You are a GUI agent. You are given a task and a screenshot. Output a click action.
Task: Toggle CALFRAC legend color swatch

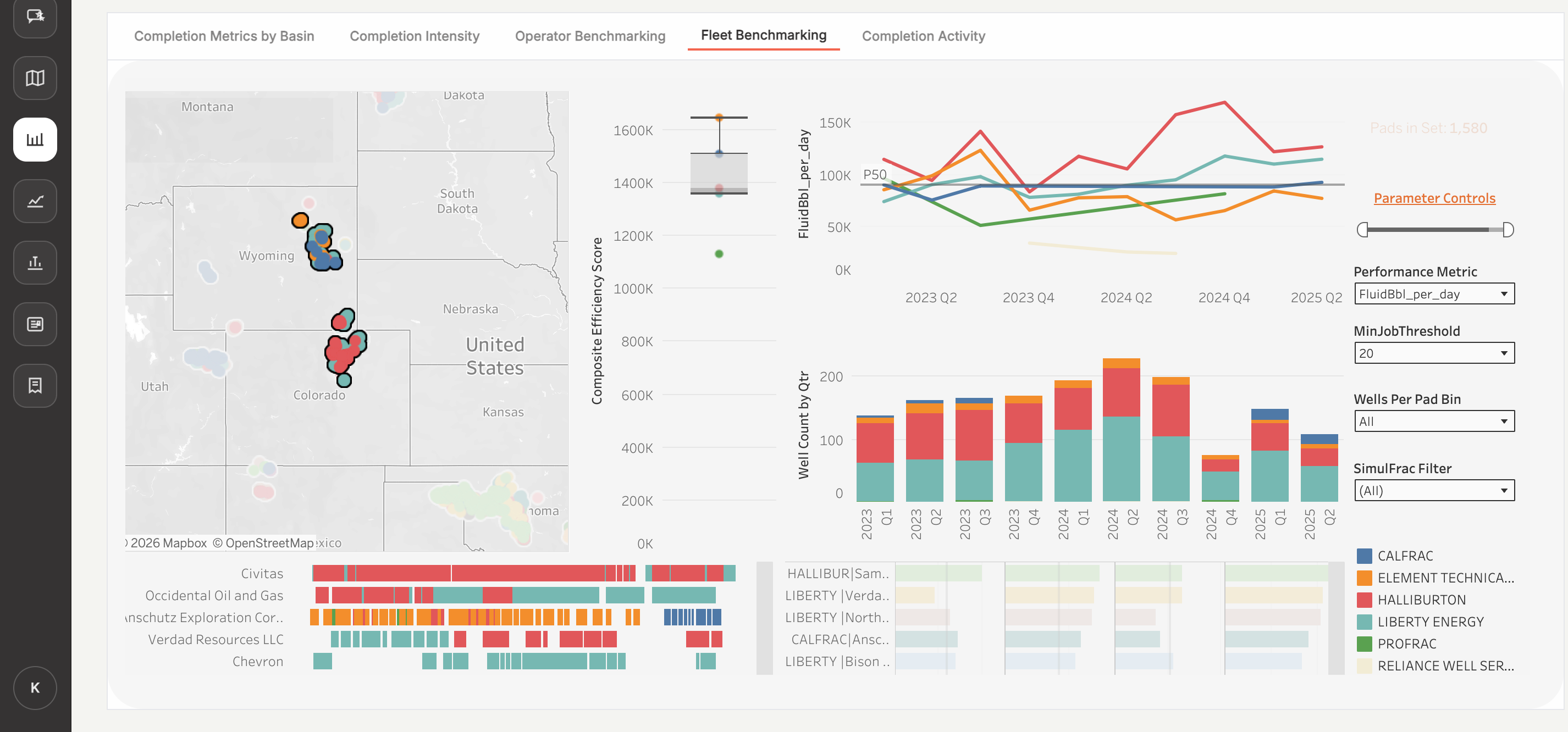pyautogui.click(x=1364, y=556)
